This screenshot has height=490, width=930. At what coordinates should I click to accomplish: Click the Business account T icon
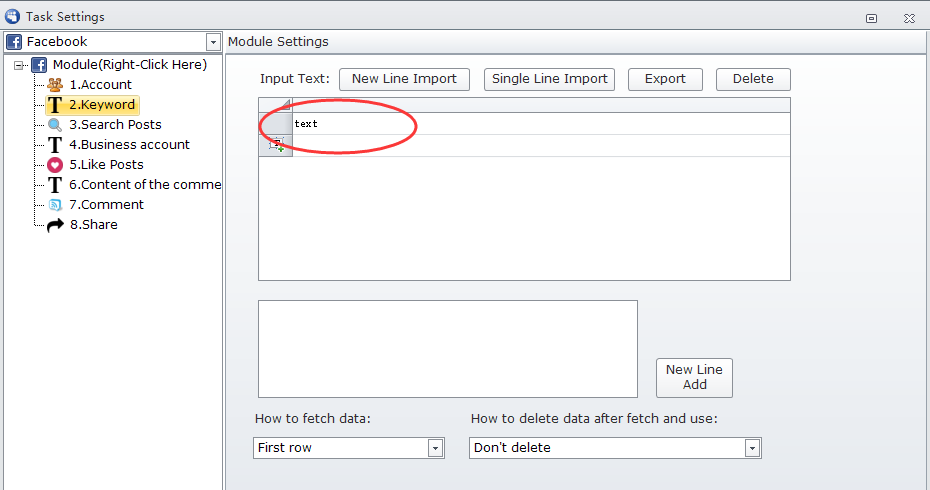(55, 145)
